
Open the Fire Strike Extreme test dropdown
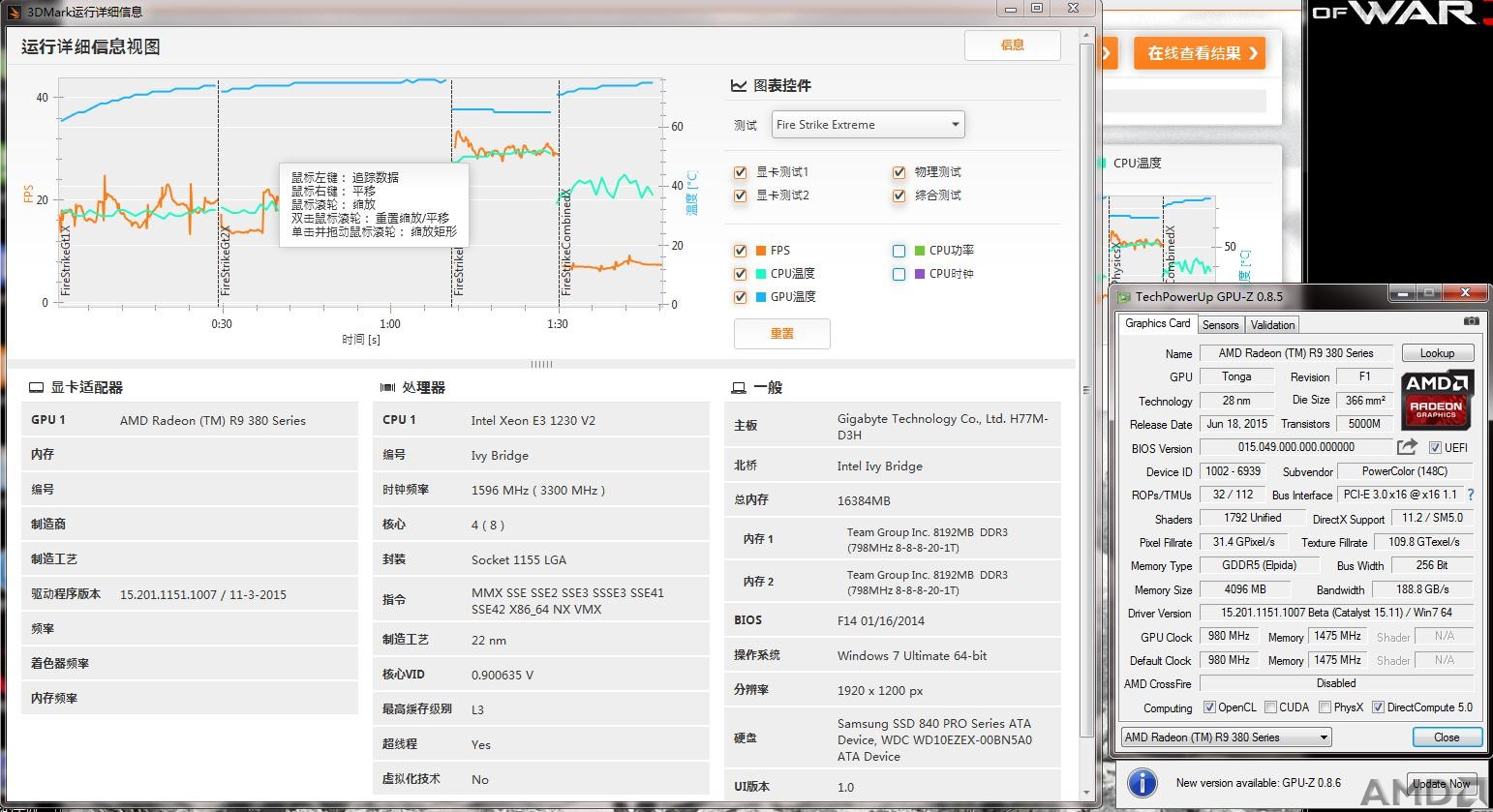[x=868, y=124]
